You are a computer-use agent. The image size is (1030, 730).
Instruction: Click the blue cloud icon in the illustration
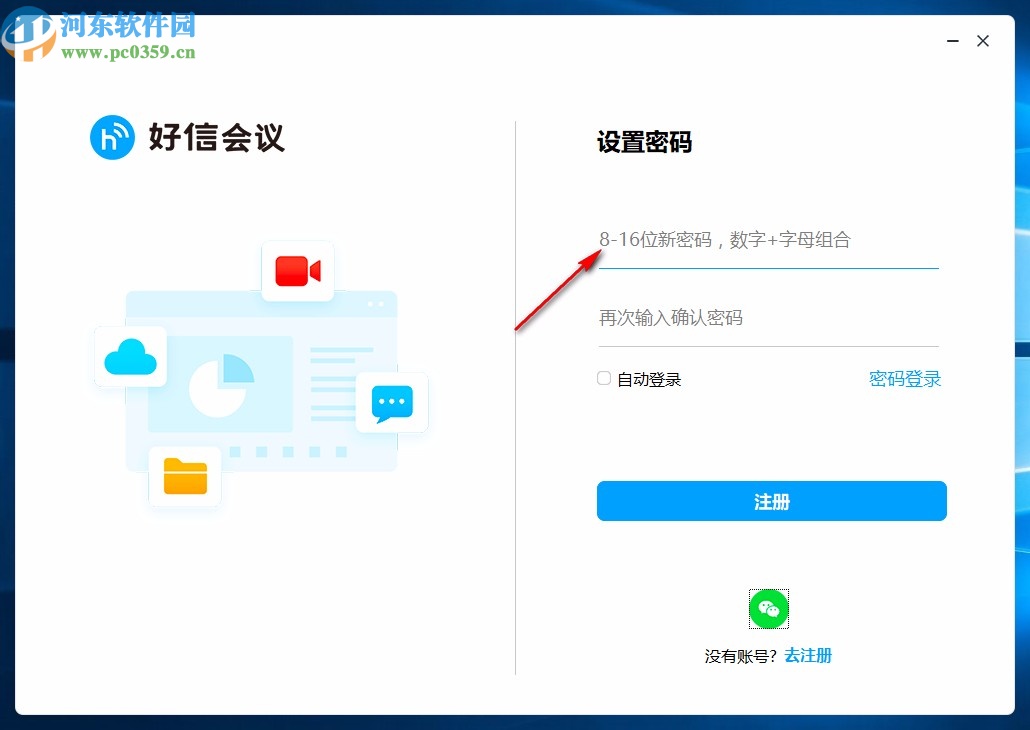(x=130, y=355)
